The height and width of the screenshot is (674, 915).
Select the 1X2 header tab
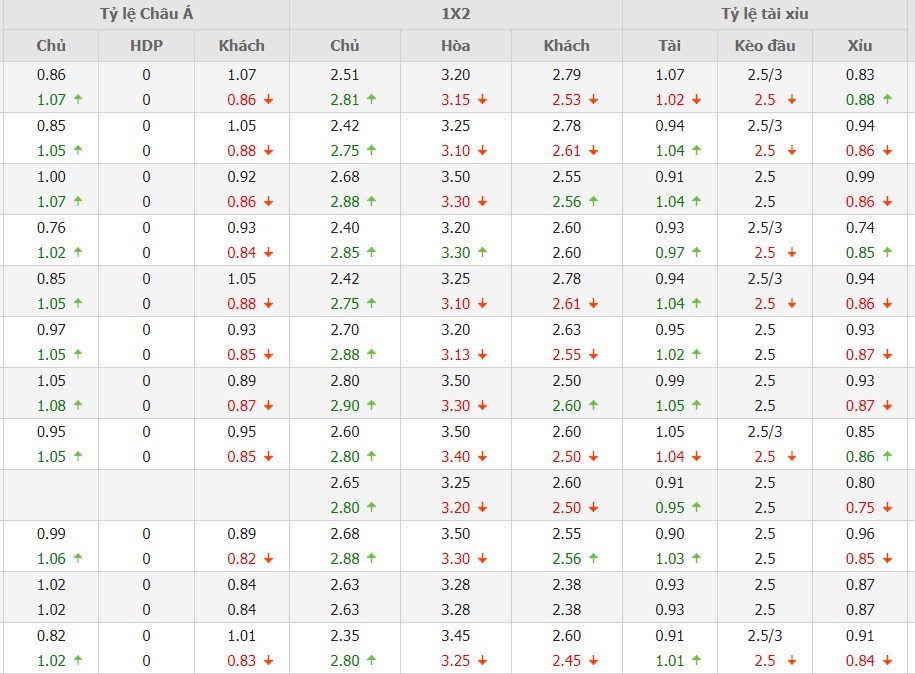tap(455, 14)
